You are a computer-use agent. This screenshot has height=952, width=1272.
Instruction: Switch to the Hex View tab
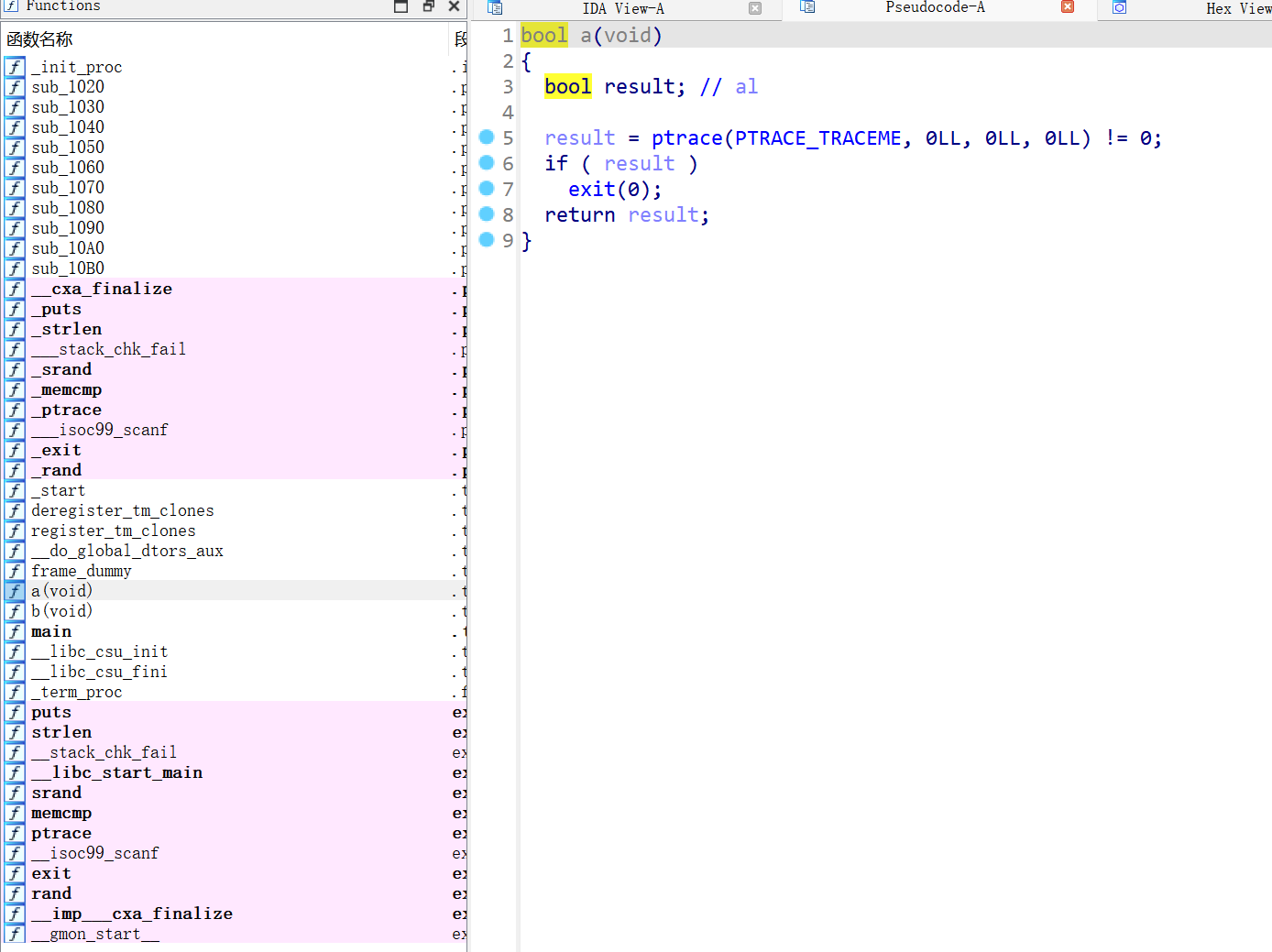tap(1237, 8)
